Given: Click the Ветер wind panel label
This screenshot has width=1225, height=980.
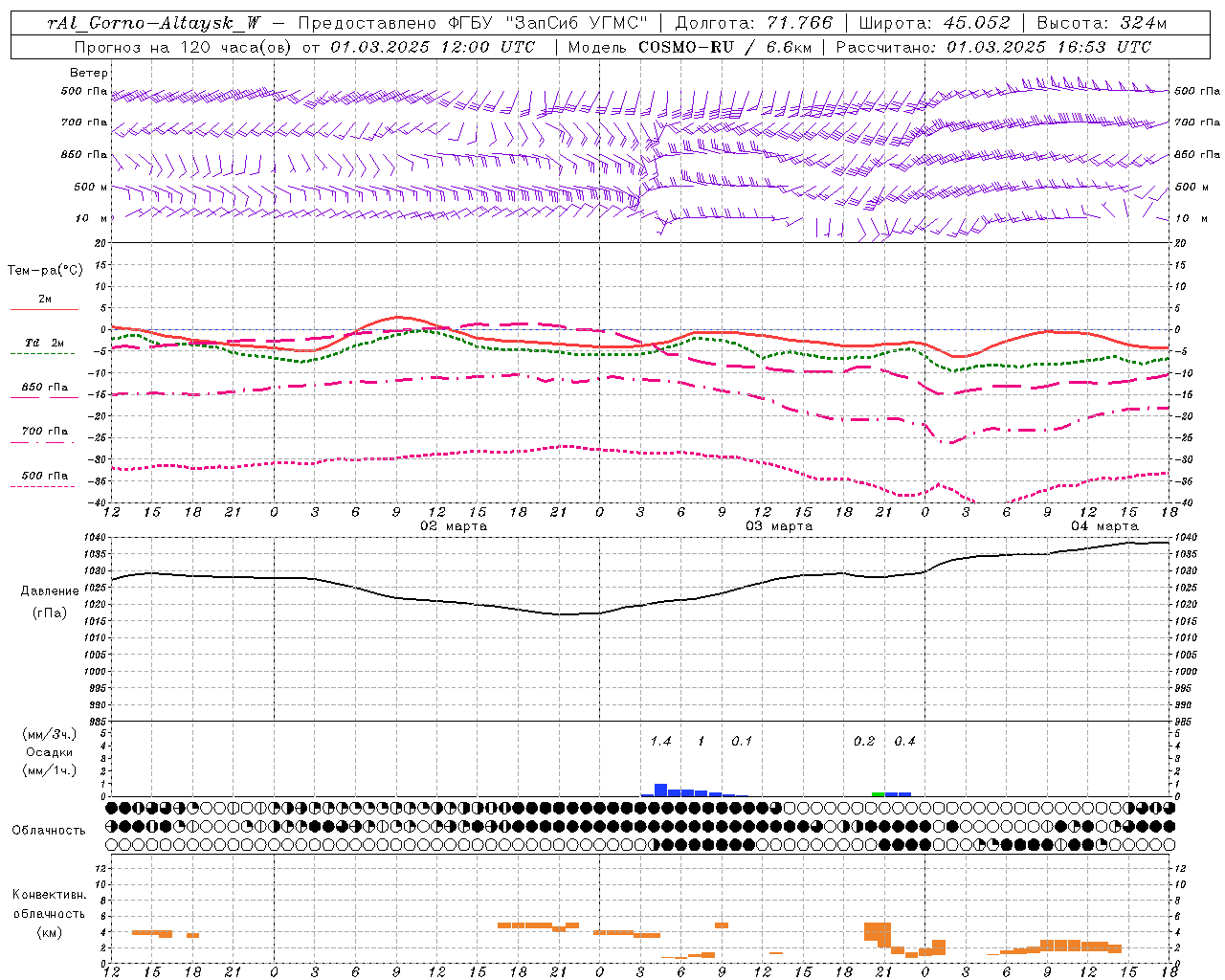Looking at the screenshot, I should coord(89,73).
